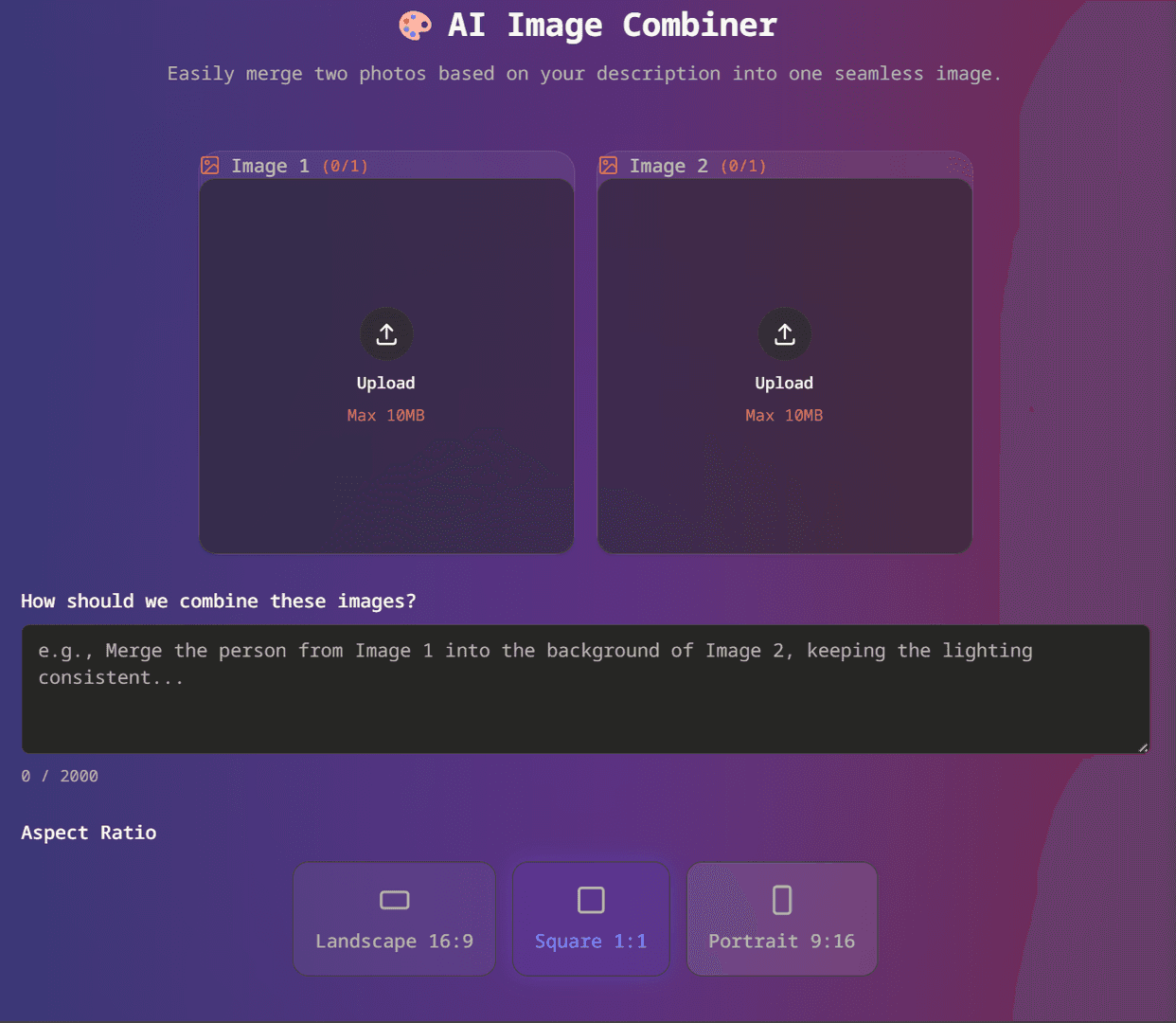Viewport: 1176px width, 1023px height.
Task: Click the upload arrow icon in Image 1
Action: [386, 334]
